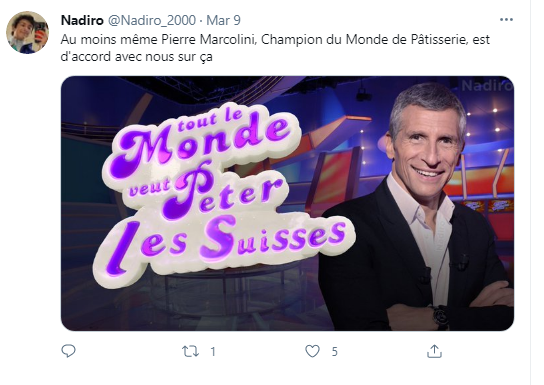Click the wristwatch in the attached photo

click(441, 317)
